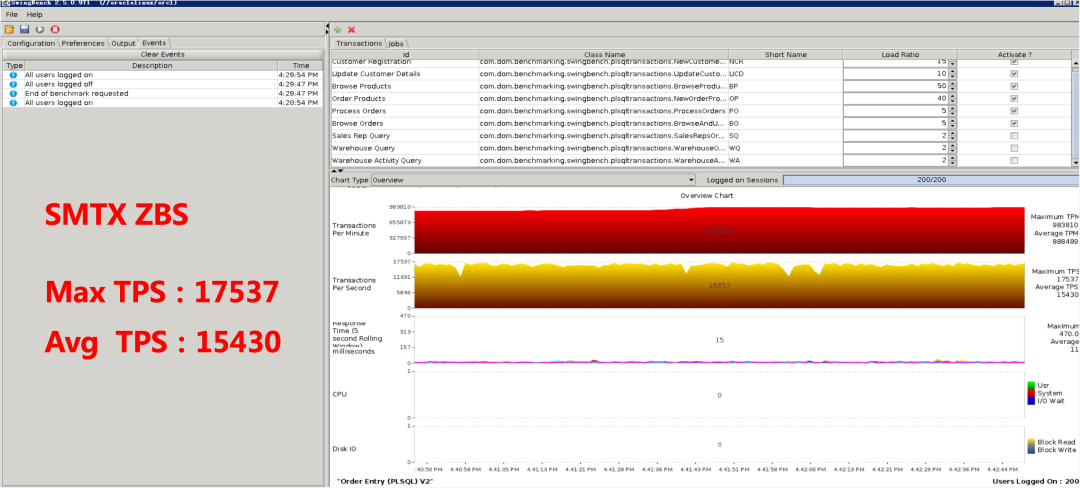Click the Usr green legend swatch

point(1031,385)
